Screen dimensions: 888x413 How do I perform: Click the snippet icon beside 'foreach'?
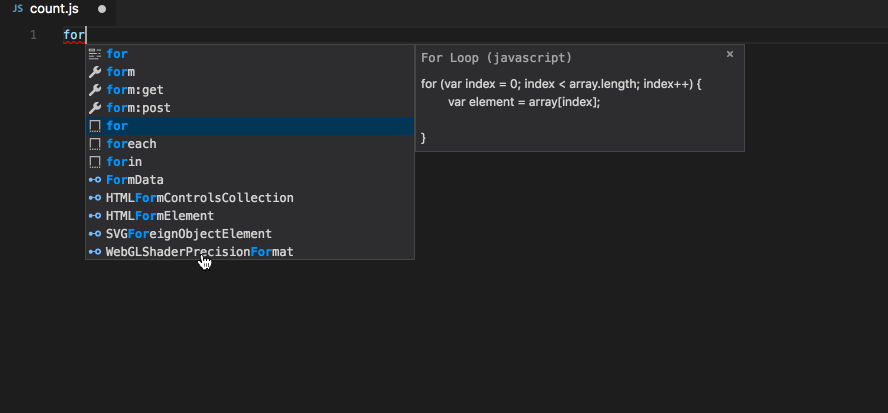[95, 144]
